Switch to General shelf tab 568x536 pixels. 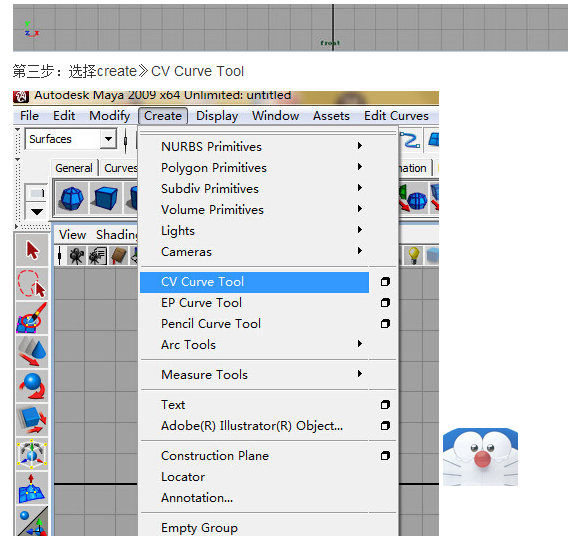tap(74, 168)
